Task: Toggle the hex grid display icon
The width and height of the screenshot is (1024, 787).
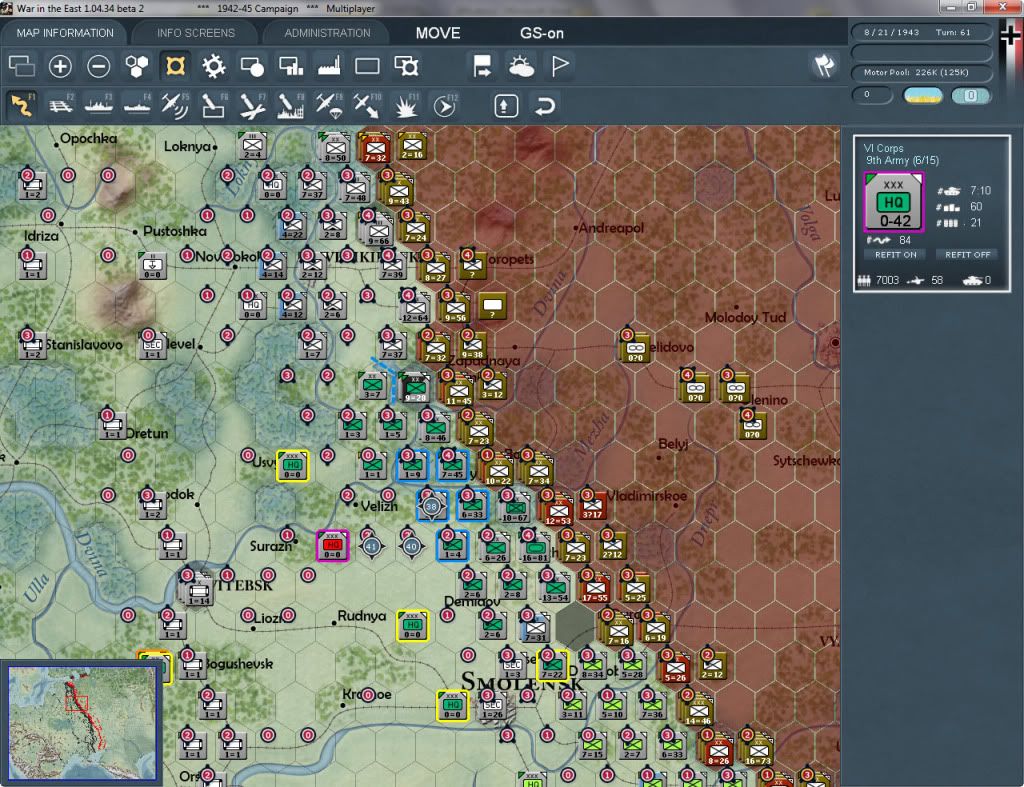Action: 136,66
